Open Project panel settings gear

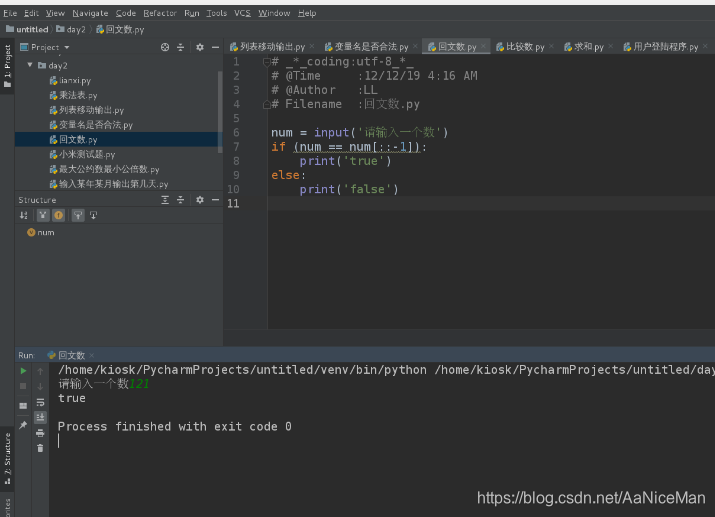[200, 47]
